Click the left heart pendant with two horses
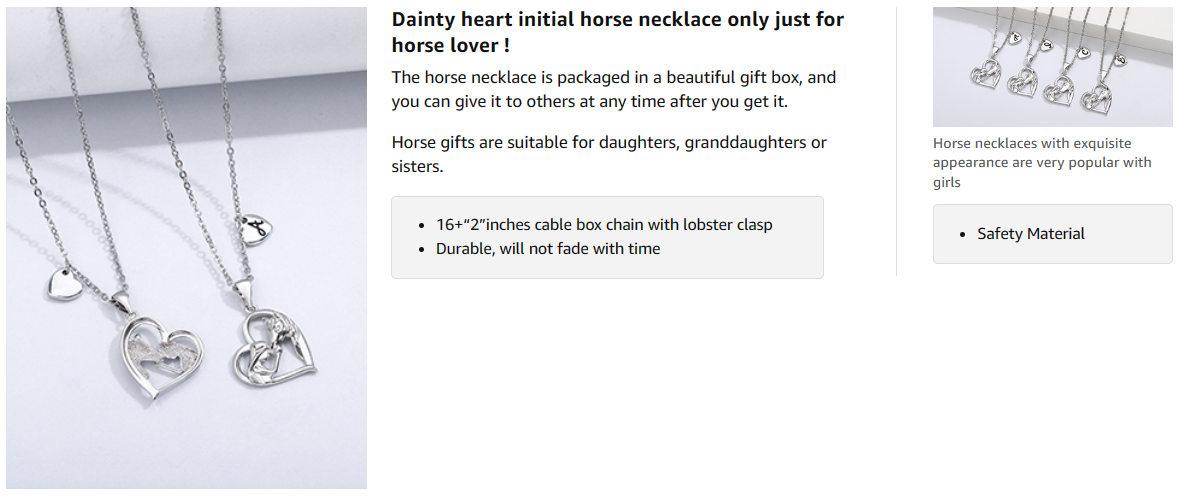 coord(160,356)
